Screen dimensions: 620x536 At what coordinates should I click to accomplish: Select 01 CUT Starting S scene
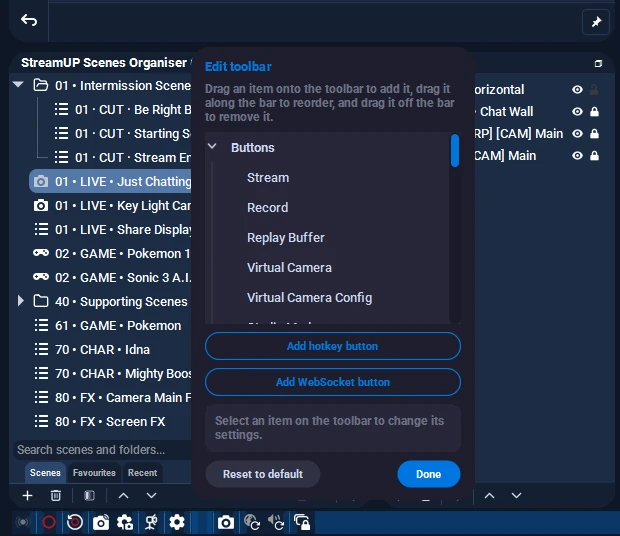coord(121,134)
